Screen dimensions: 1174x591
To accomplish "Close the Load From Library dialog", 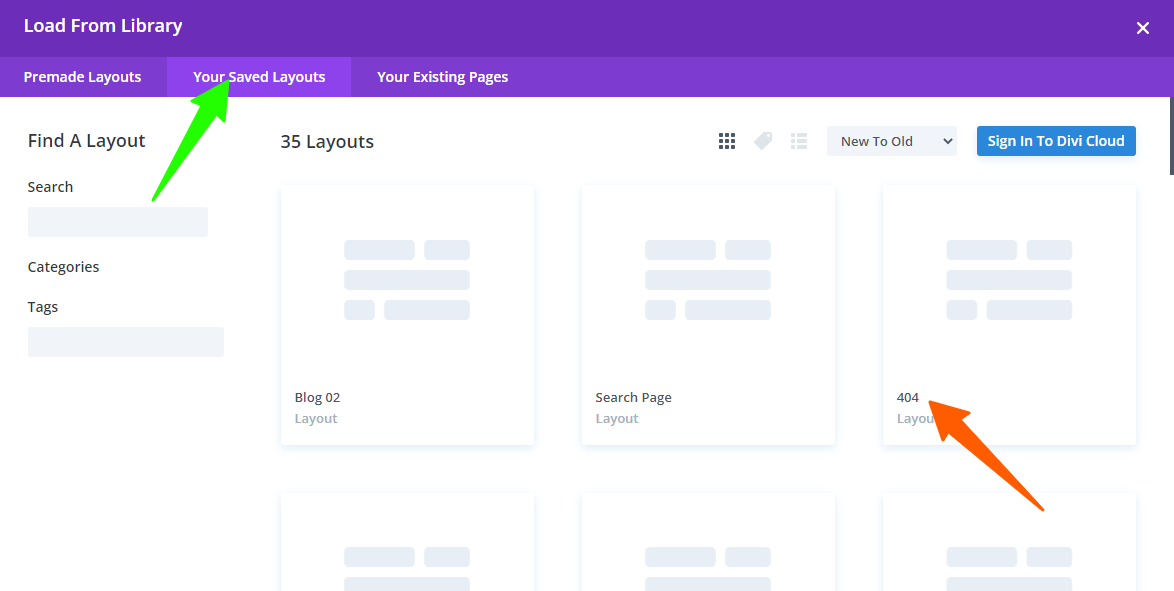I will tap(1142, 28).
